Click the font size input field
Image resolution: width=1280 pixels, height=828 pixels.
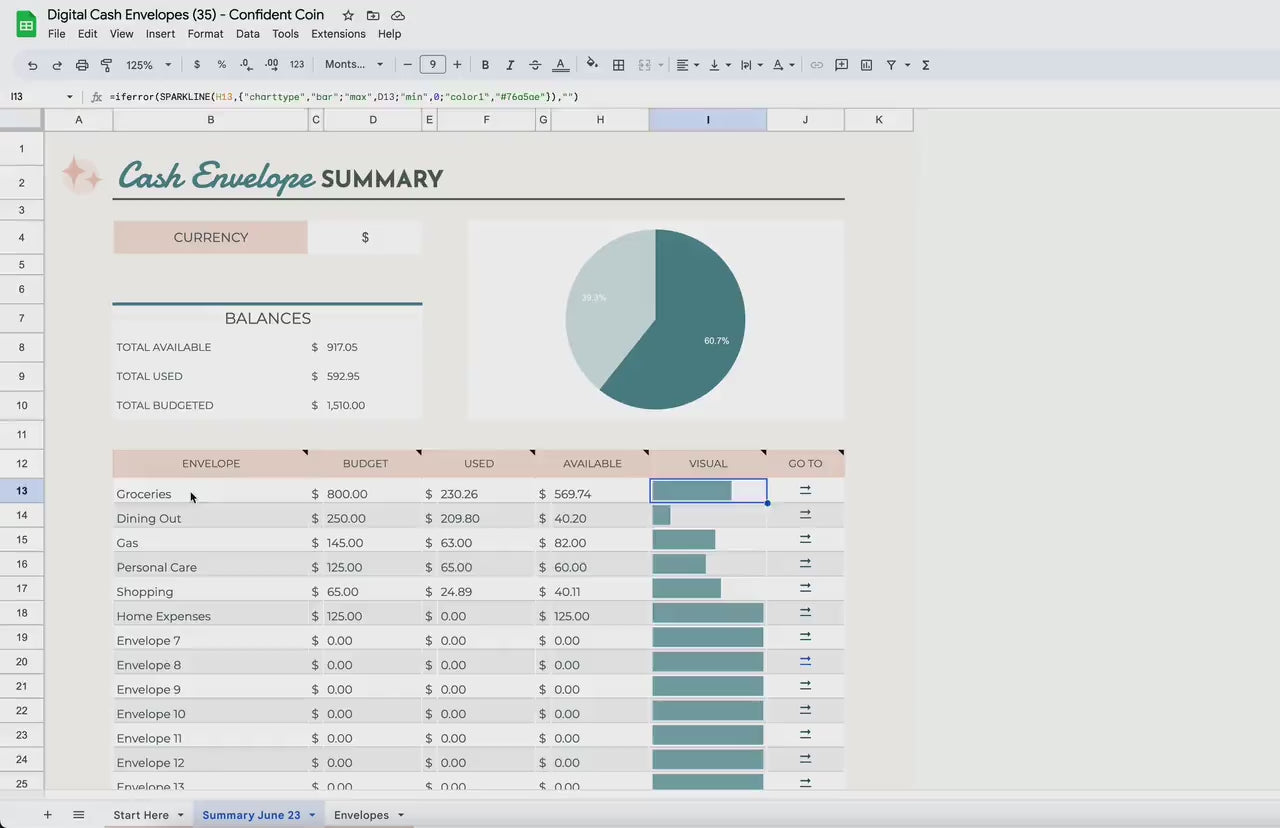click(x=432, y=65)
